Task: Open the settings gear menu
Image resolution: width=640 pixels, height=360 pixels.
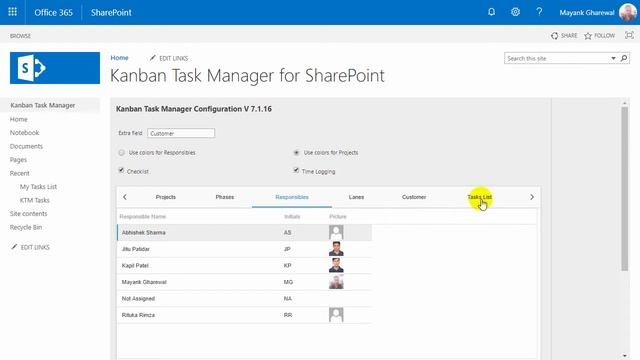Action: pyautogui.click(x=515, y=12)
